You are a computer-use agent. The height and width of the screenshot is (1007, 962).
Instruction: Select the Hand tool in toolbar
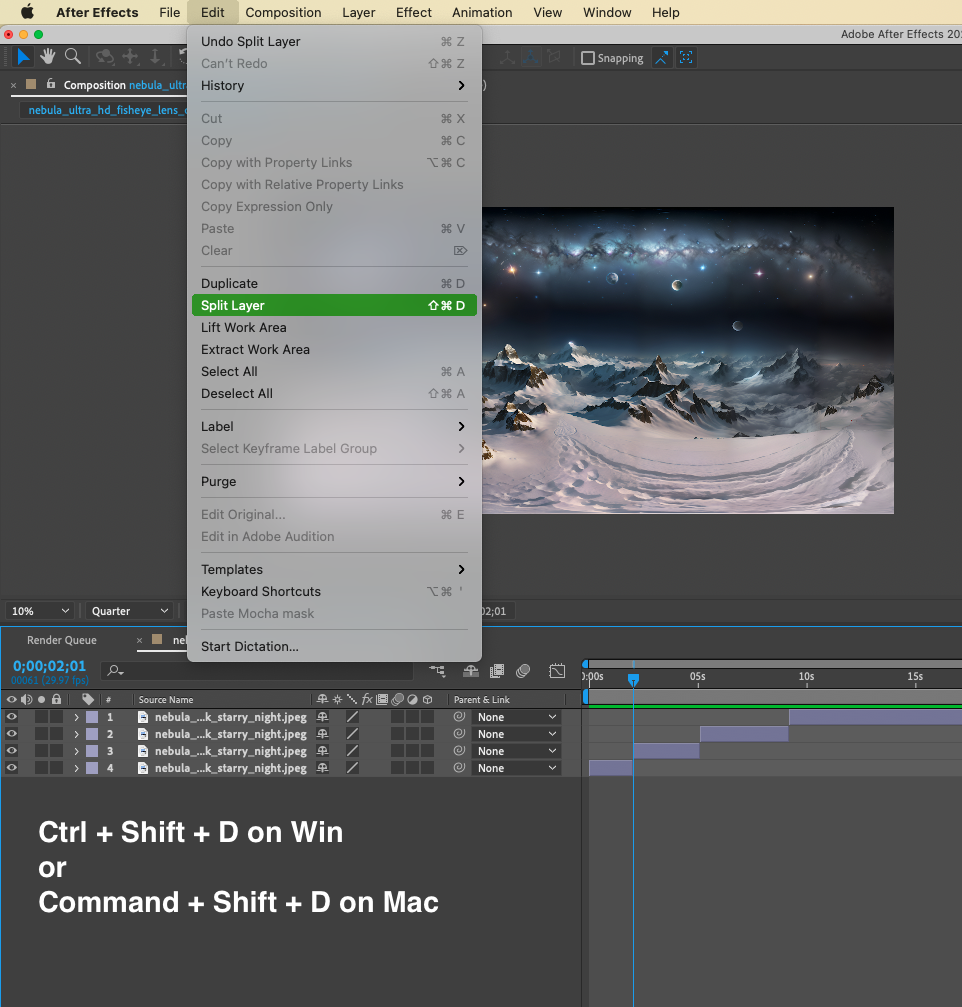[x=48, y=57]
